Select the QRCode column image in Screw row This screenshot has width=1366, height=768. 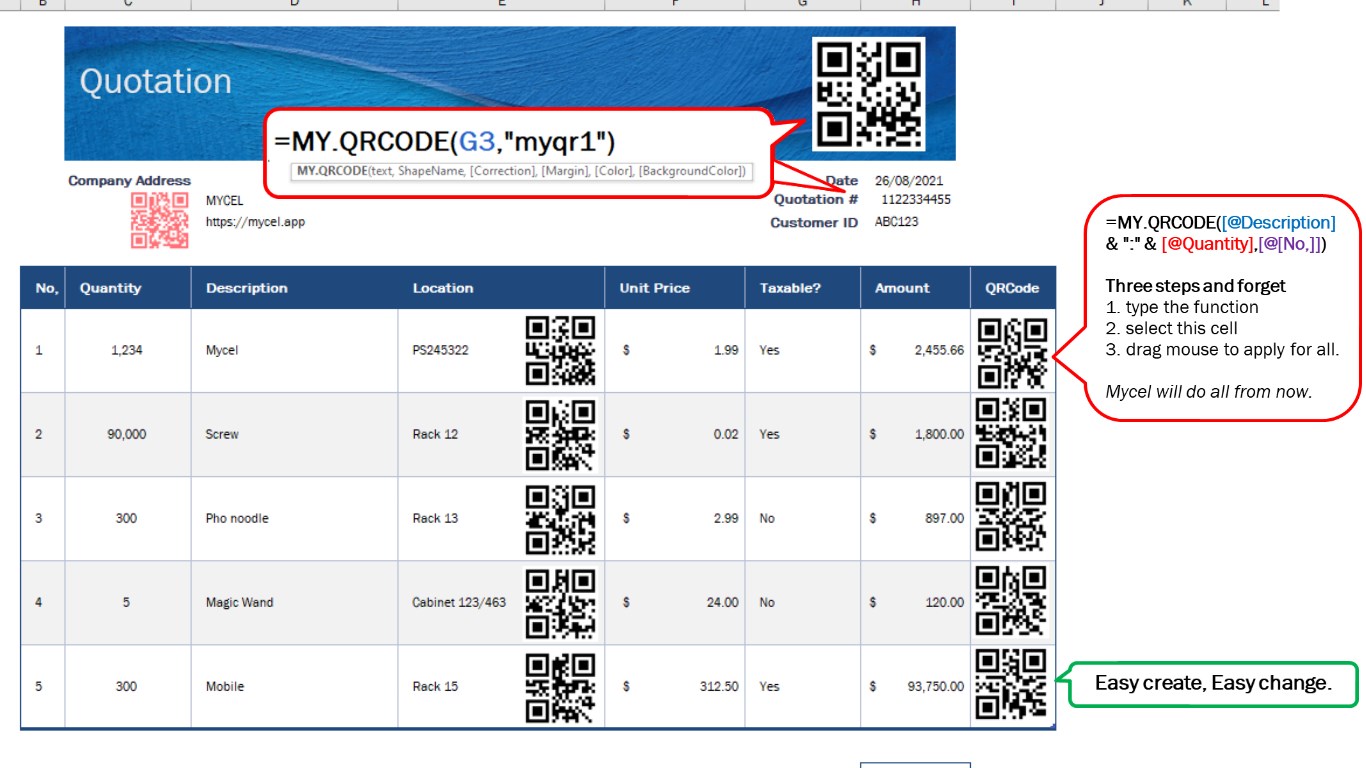[1012, 433]
